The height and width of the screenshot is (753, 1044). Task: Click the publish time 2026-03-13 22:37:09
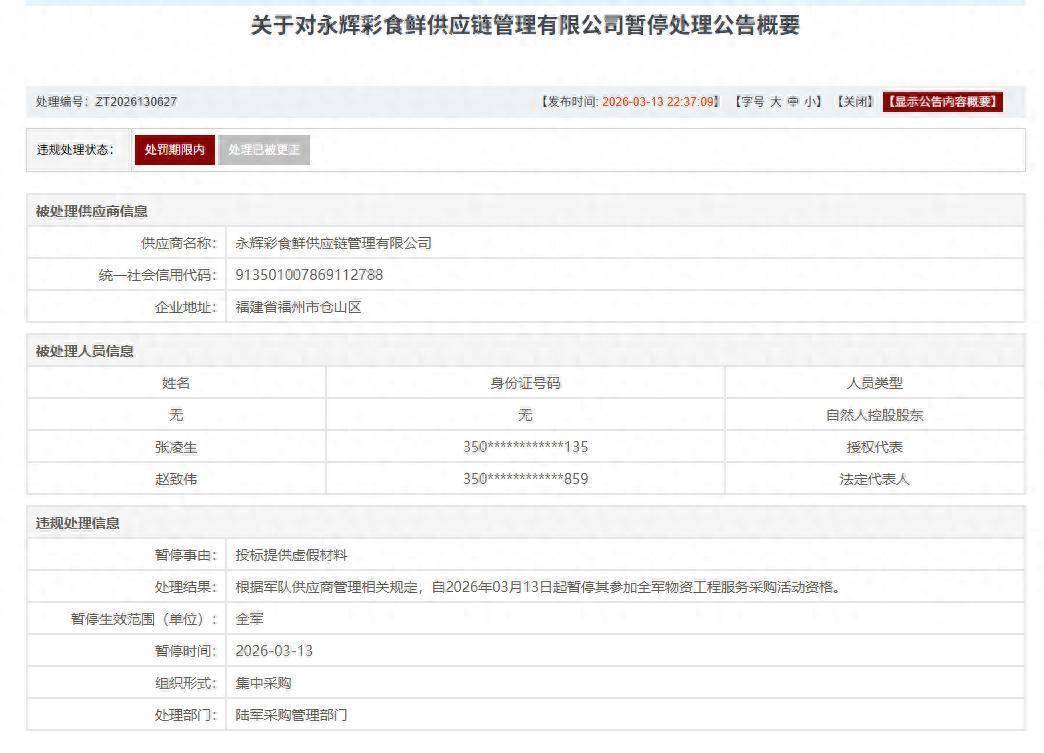pyautogui.click(x=659, y=102)
